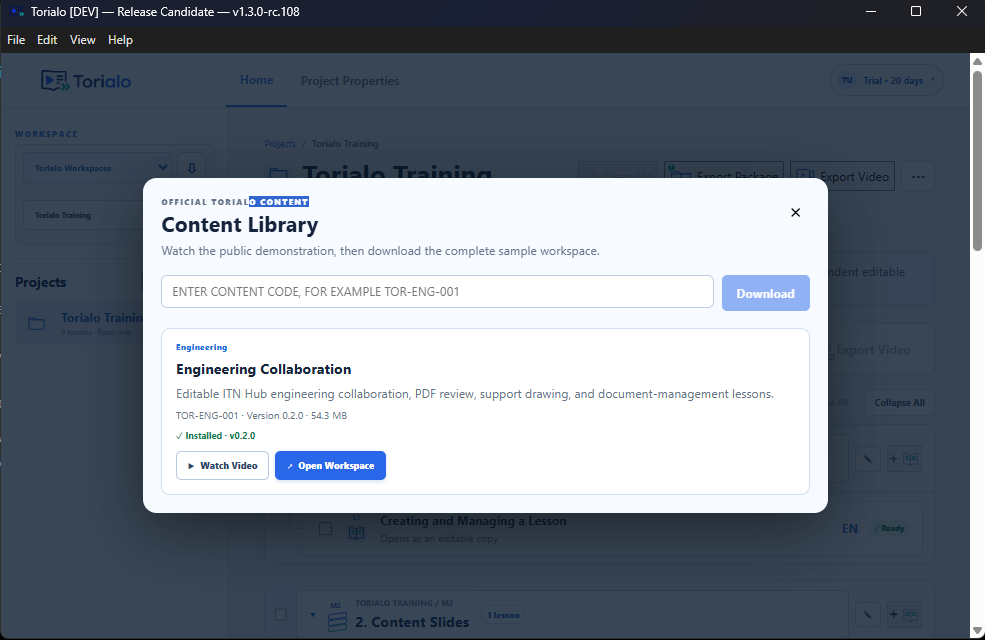Click the scrollbar up arrow
985x640 pixels.
(x=977, y=61)
